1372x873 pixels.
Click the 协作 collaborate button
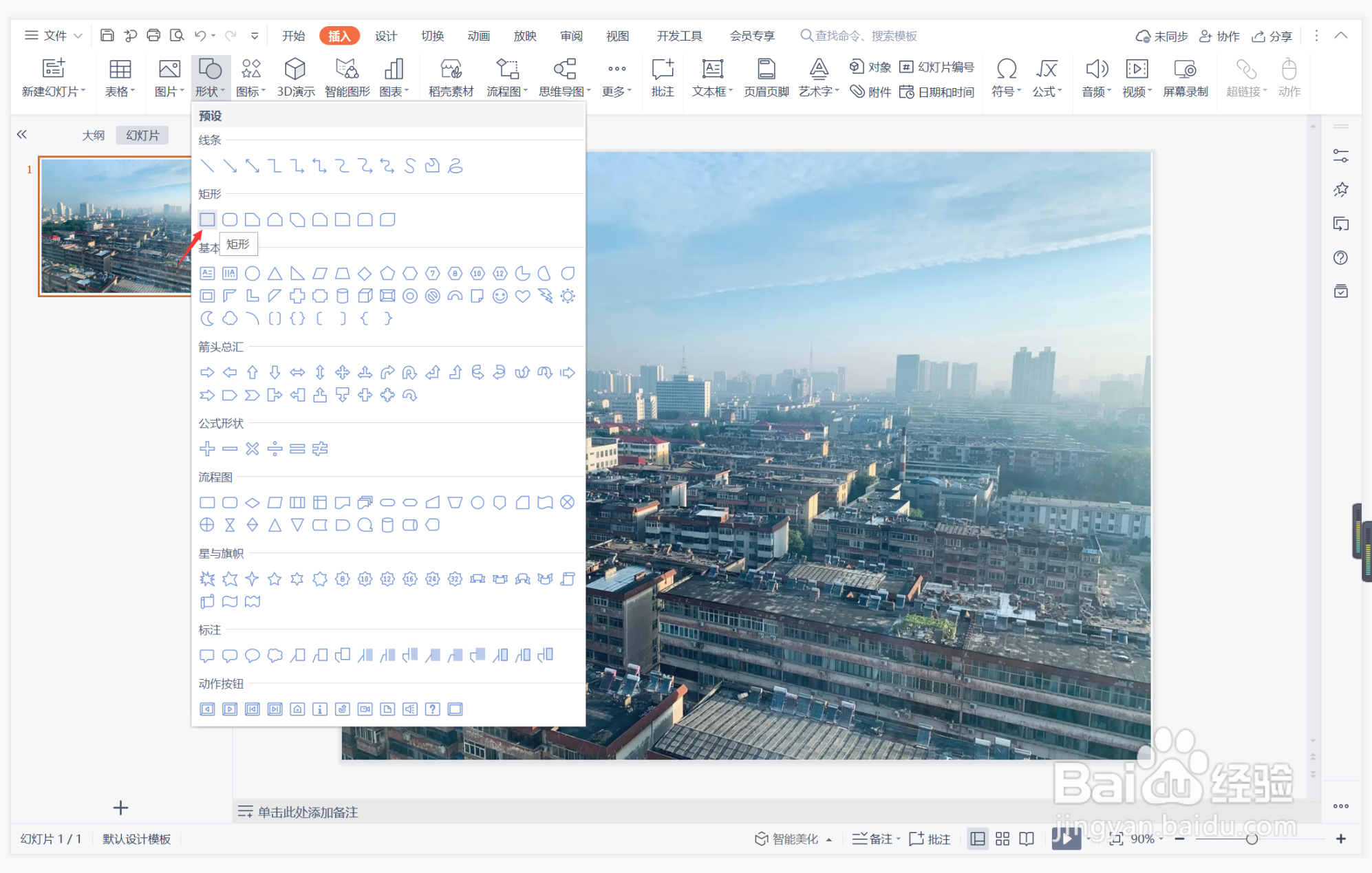pyautogui.click(x=1219, y=36)
